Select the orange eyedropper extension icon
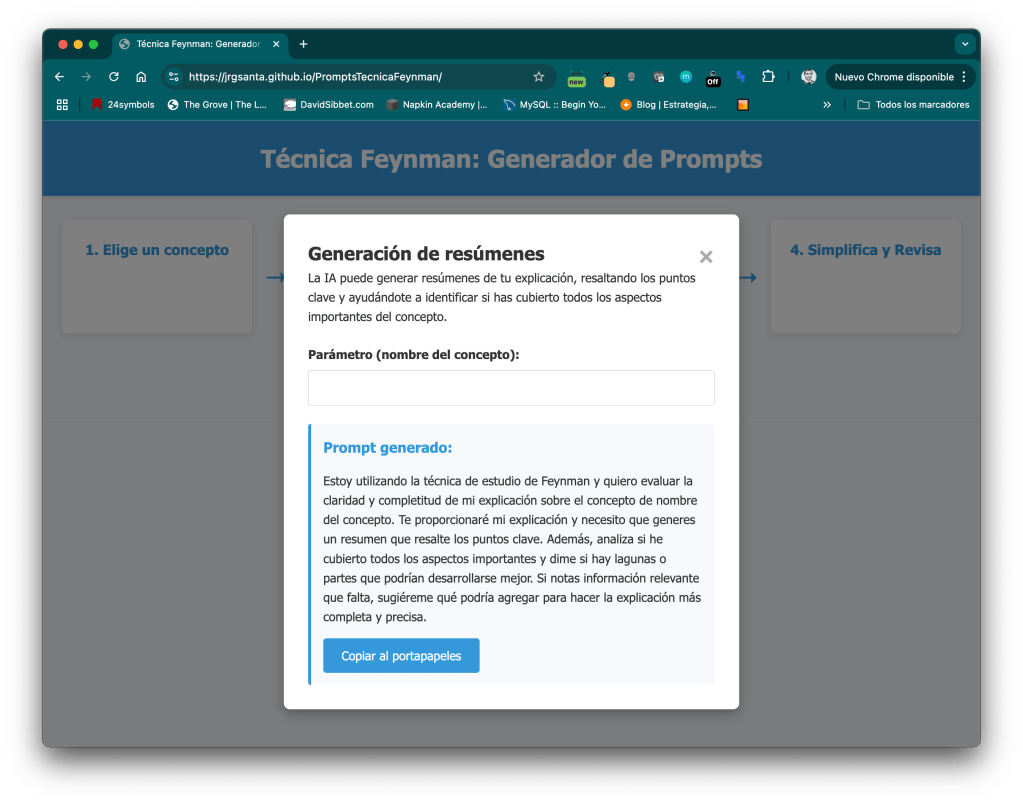Image resolution: width=1023 pixels, height=803 pixels. point(607,76)
